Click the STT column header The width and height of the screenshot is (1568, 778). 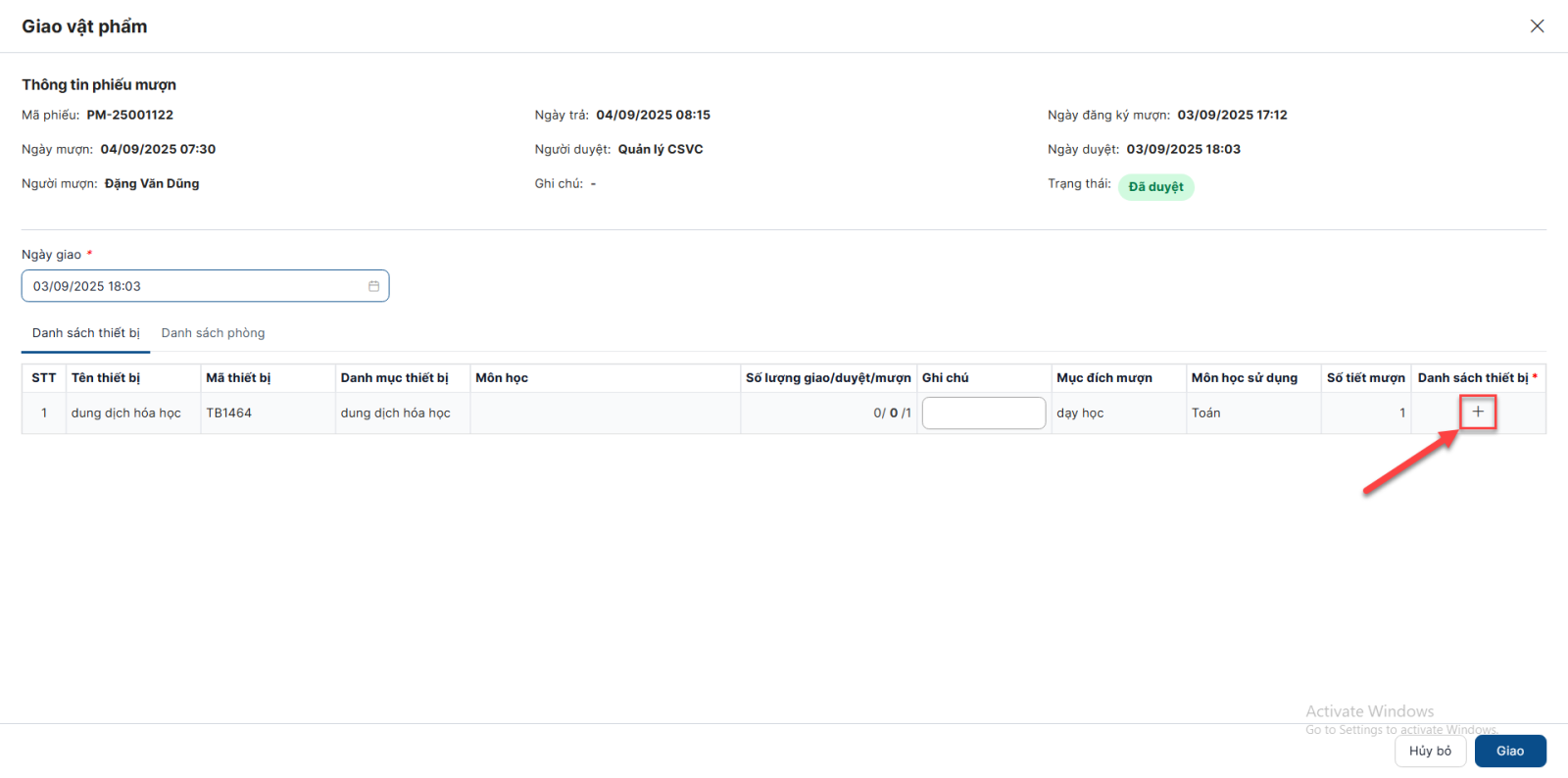pyautogui.click(x=44, y=378)
